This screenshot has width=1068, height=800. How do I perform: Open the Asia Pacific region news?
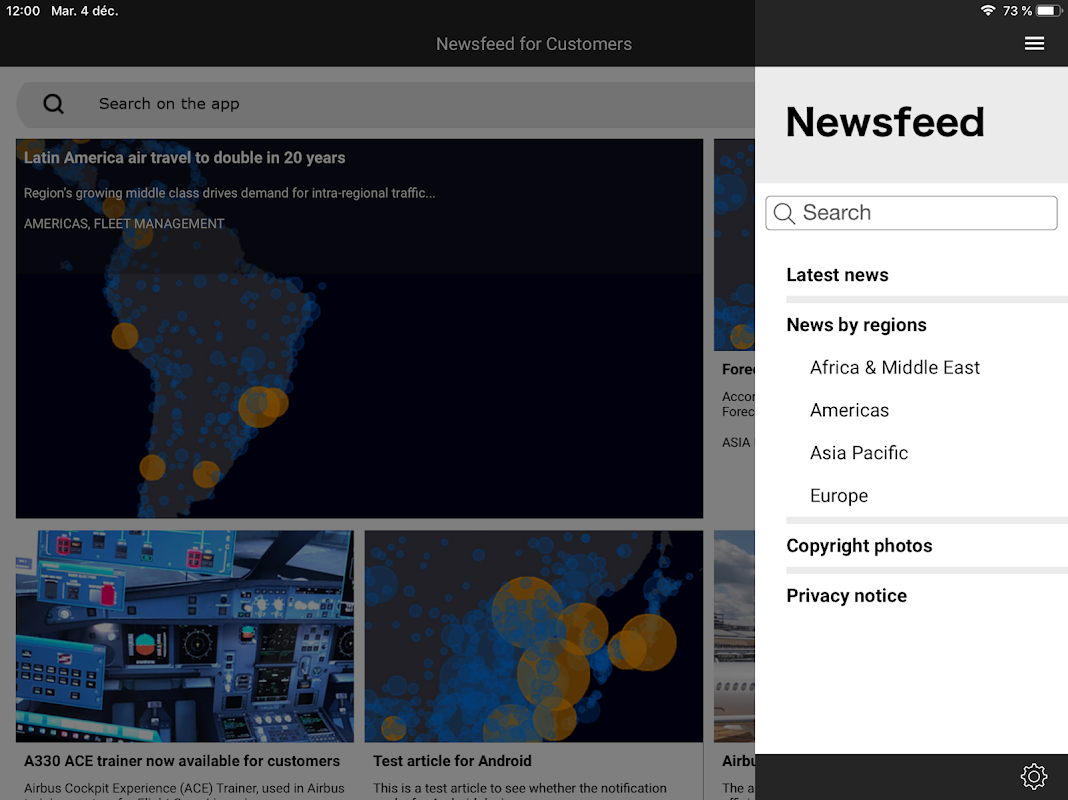point(859,453)
